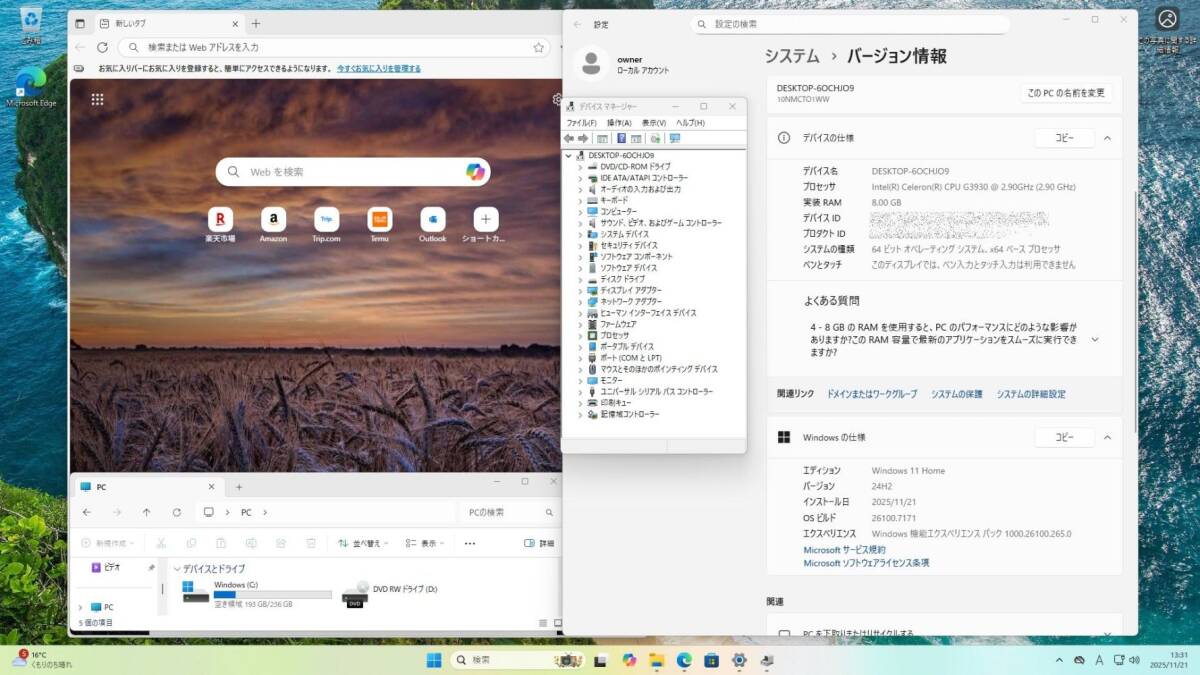Click the このPCの名前を変更 button
This screenshot has width=1200, height=675.
tap(1066, 93)
